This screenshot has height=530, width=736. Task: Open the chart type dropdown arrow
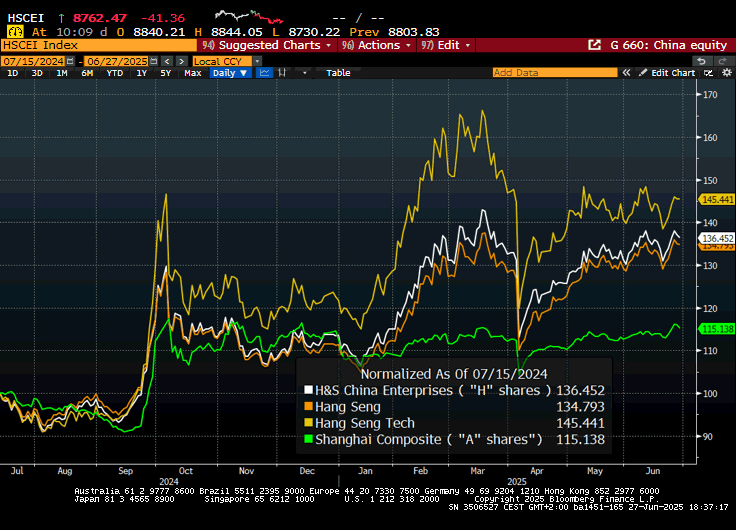(x=305, y=73)
